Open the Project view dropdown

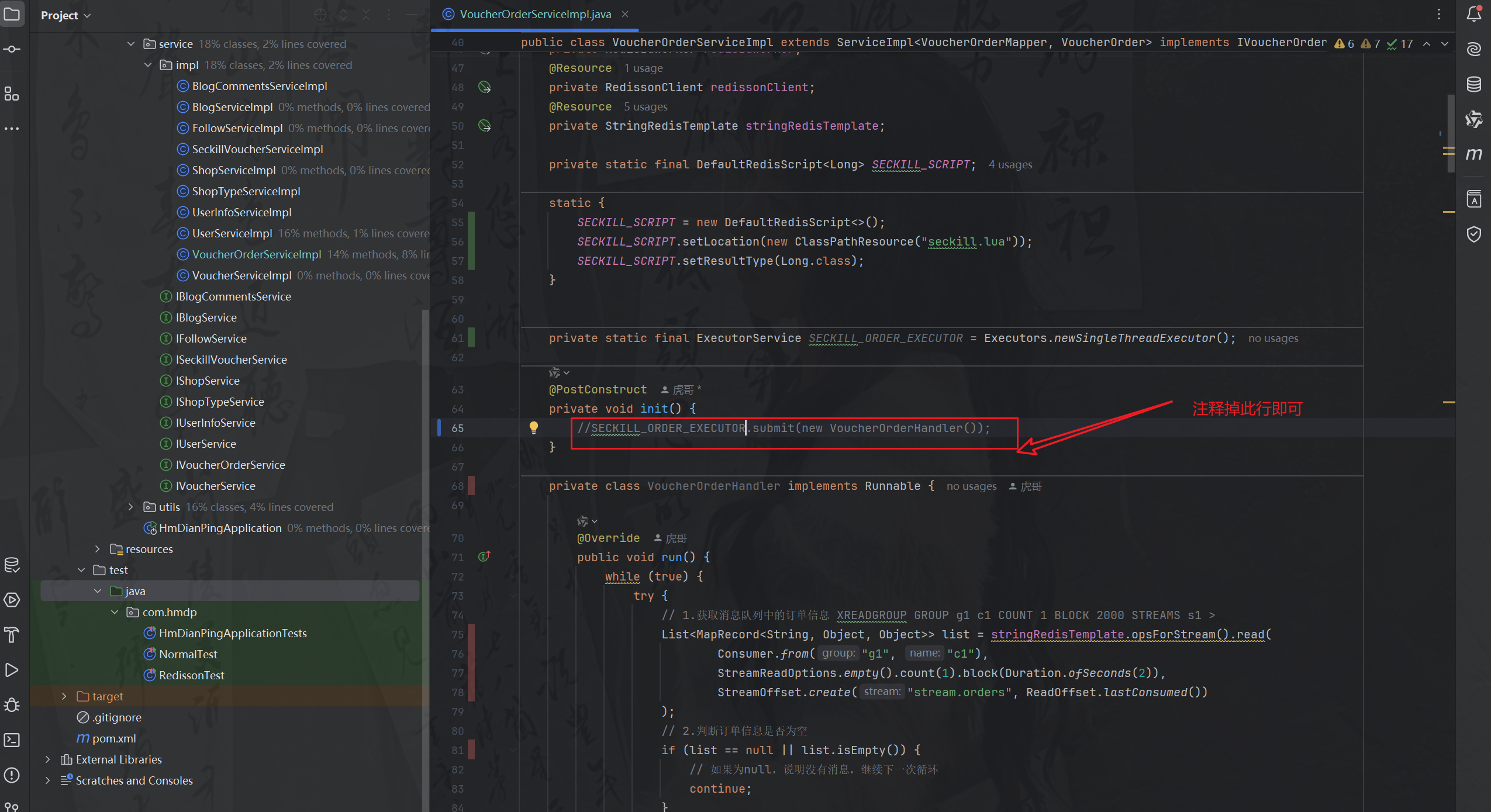coord(65,15)
